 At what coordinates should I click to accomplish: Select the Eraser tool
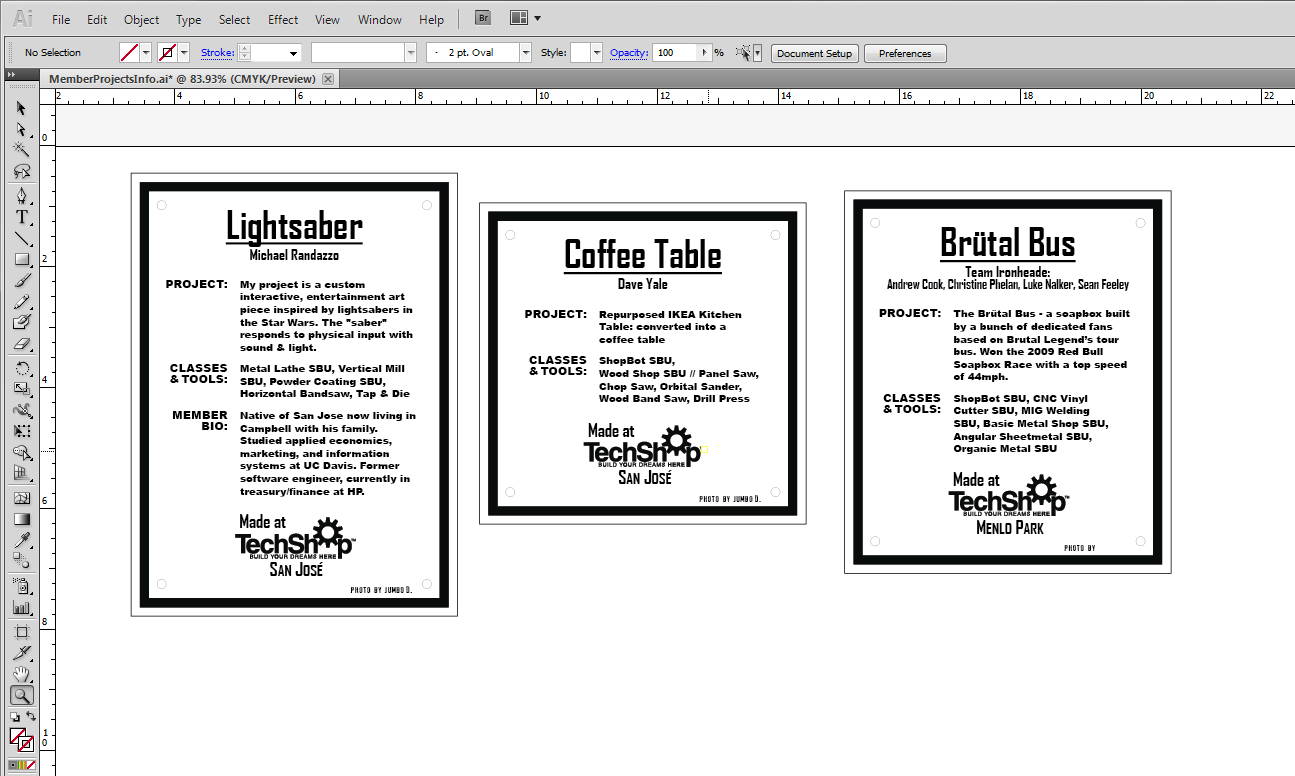pyautogui.click(x=21, y=344)
